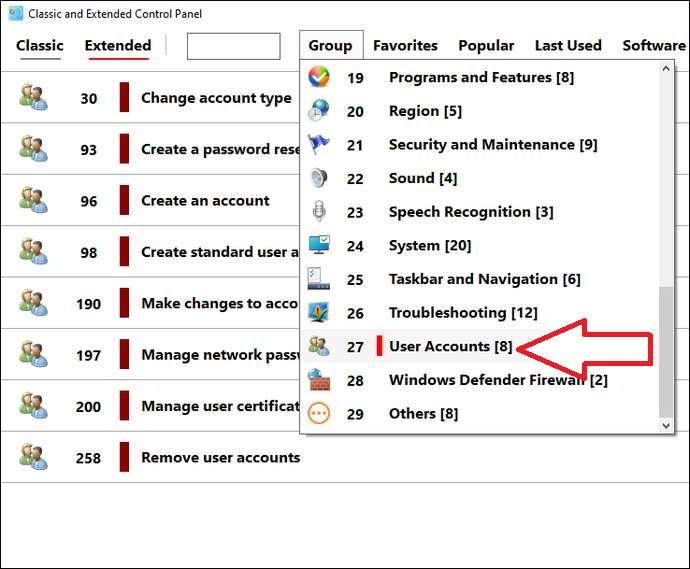Click the group list scrollbar up arrow
Screen dimensions: 690x569
[x=666, y=68]
